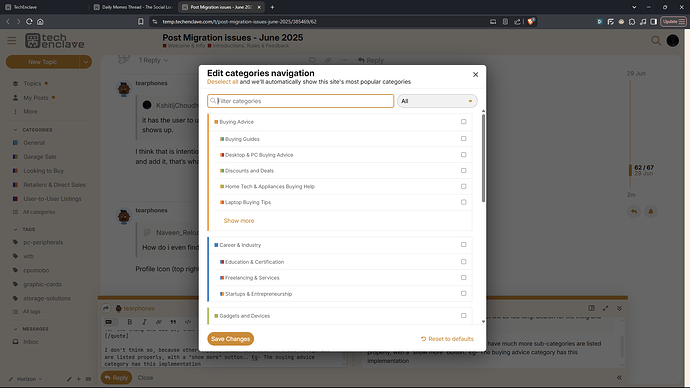Open Retailers & Direct Sales category
Viewport: 690px width, 388px height.
55,185
